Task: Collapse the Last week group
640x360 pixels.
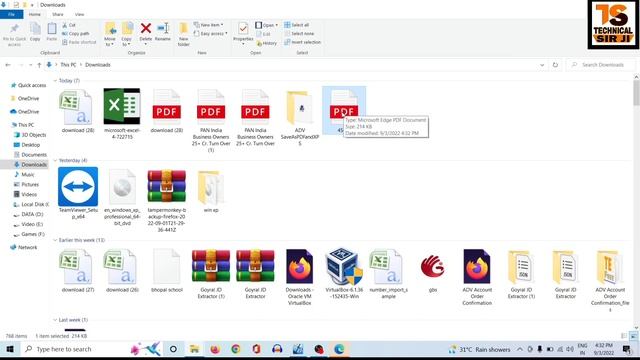Action: (x=55, y=320)
